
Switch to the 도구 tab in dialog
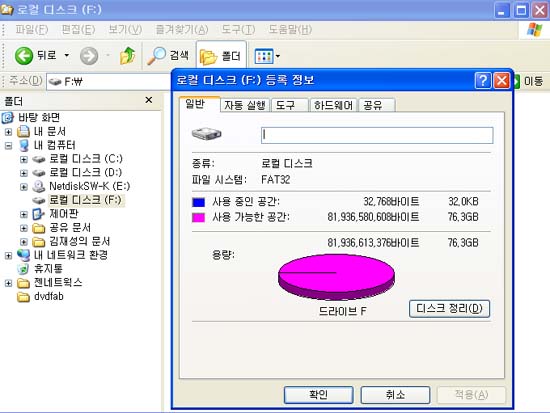point(290,105)
